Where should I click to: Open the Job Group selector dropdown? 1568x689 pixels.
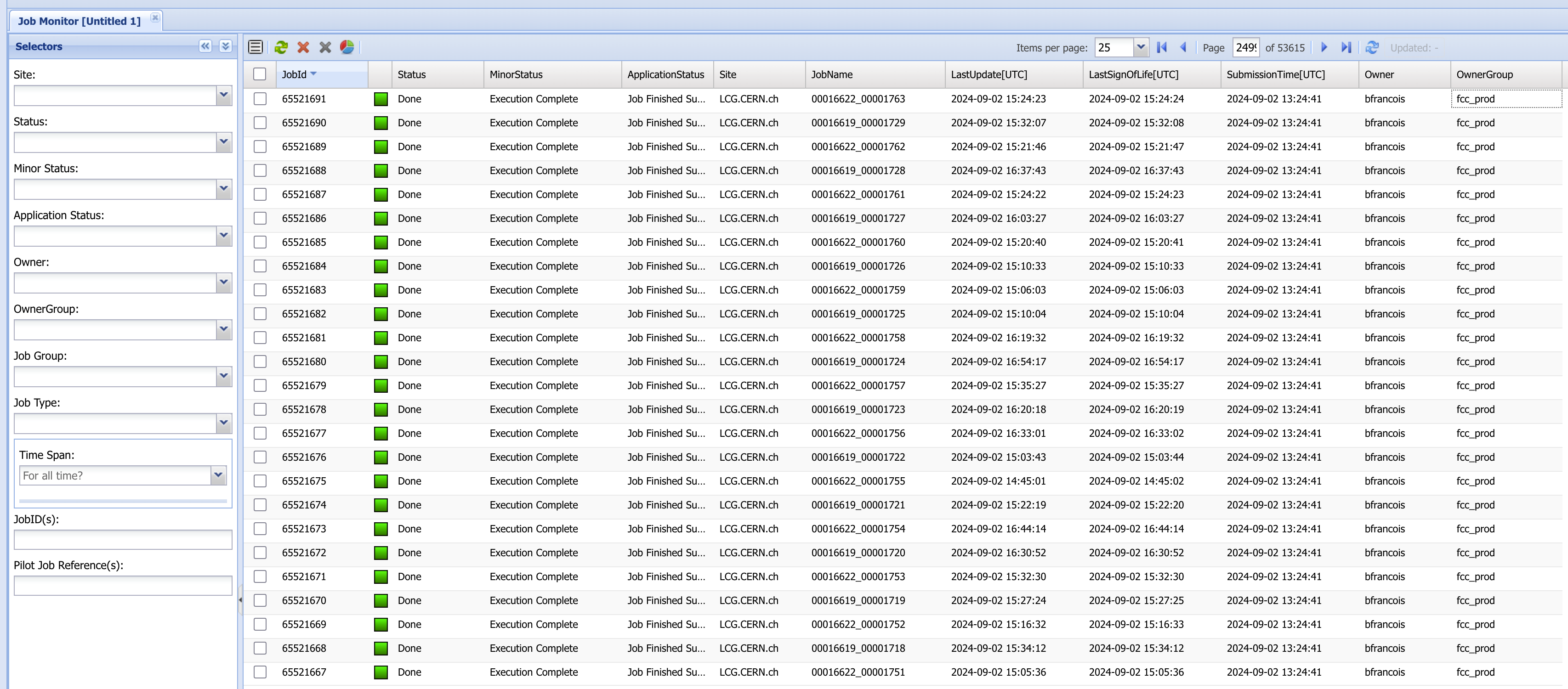(224, 377)
